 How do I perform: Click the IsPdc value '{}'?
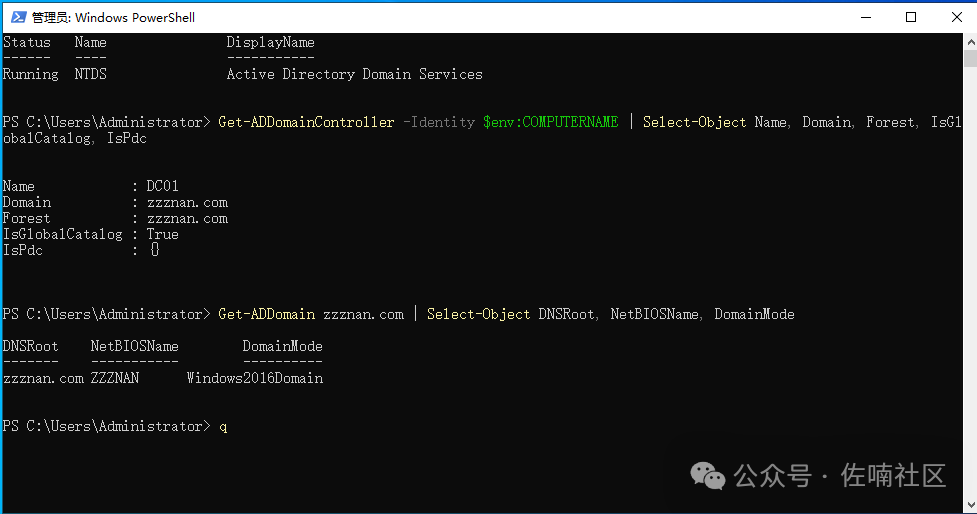pos(155,250)
